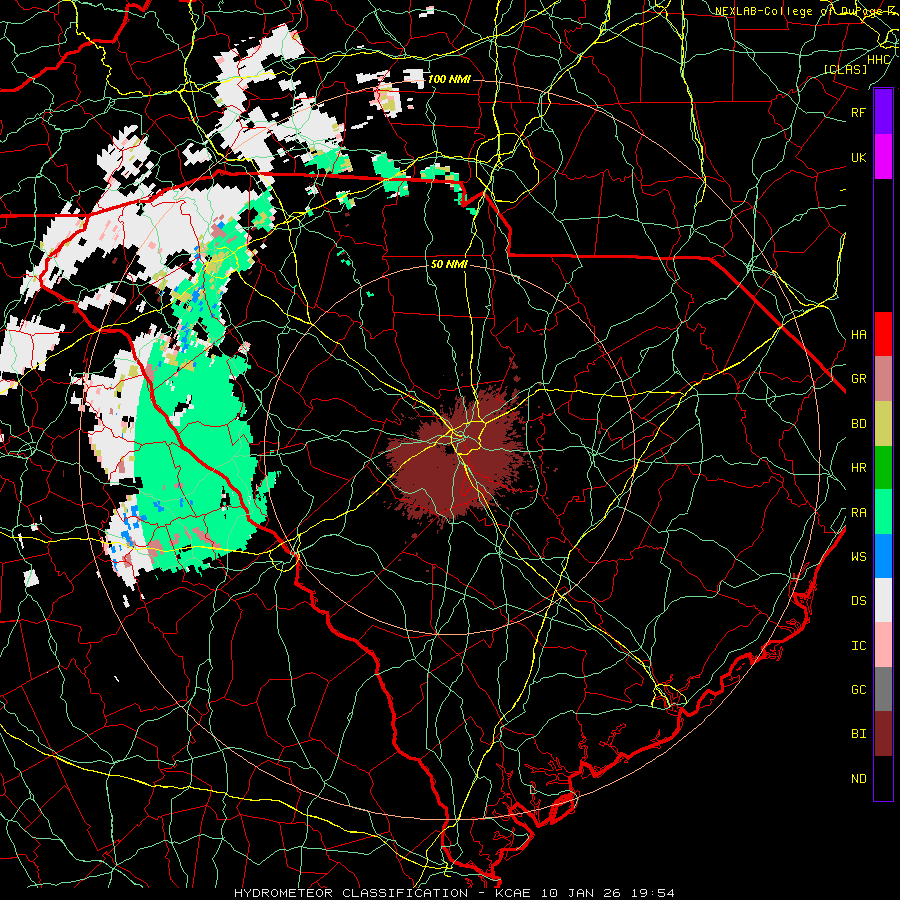Select the gray GC legend swatch
900x900 pixels.
[883, 689]
